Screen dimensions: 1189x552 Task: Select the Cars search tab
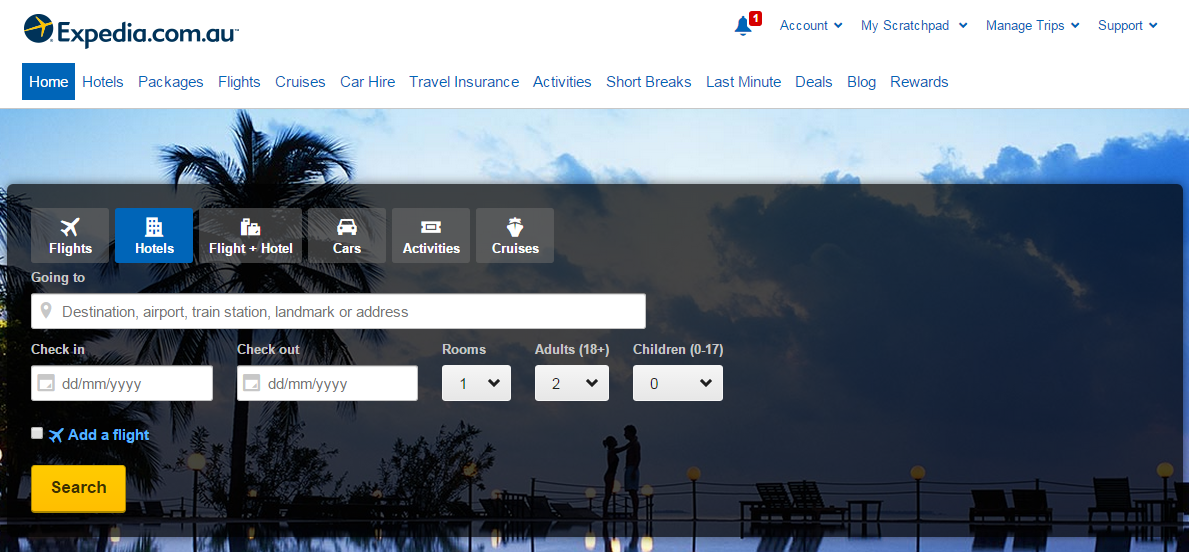[347, 236]
